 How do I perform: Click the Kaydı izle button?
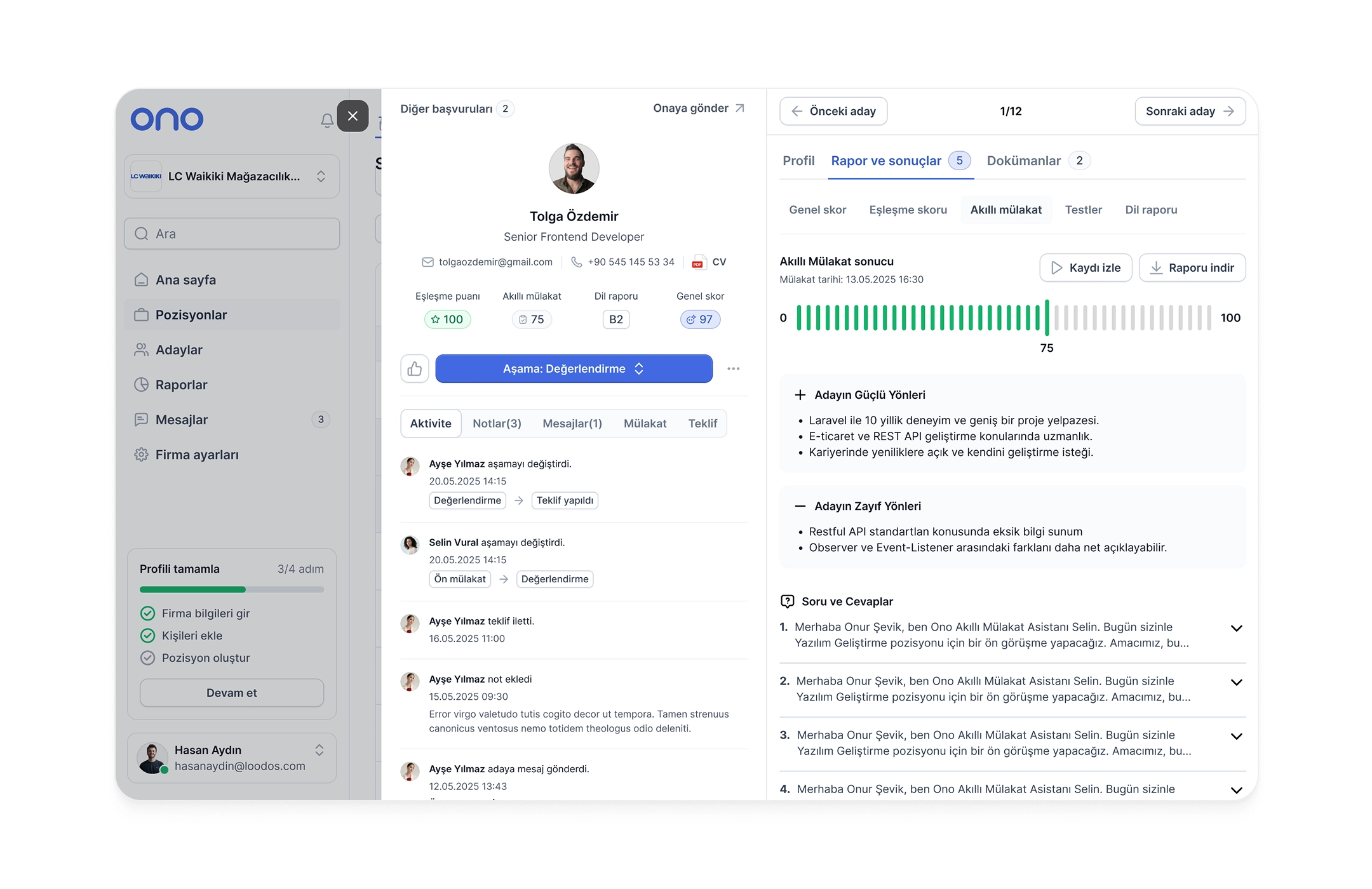(1086, 268)
